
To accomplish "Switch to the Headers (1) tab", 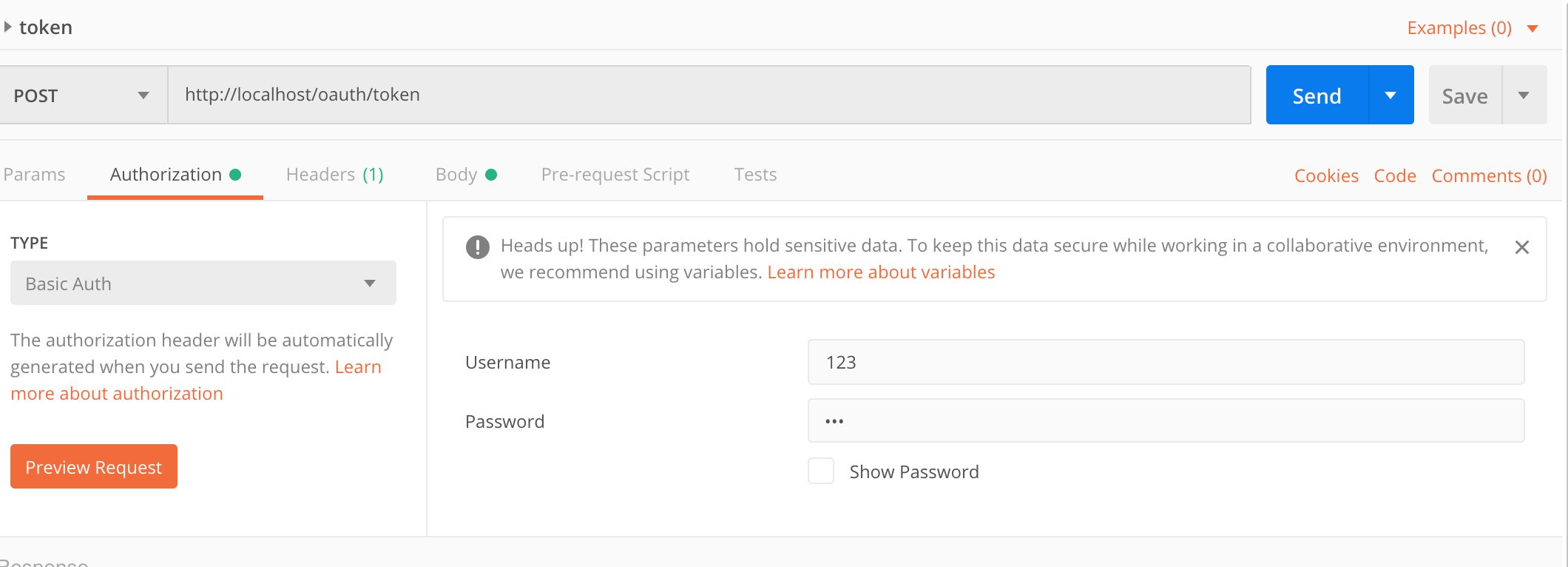I will (x=334, y=175).
